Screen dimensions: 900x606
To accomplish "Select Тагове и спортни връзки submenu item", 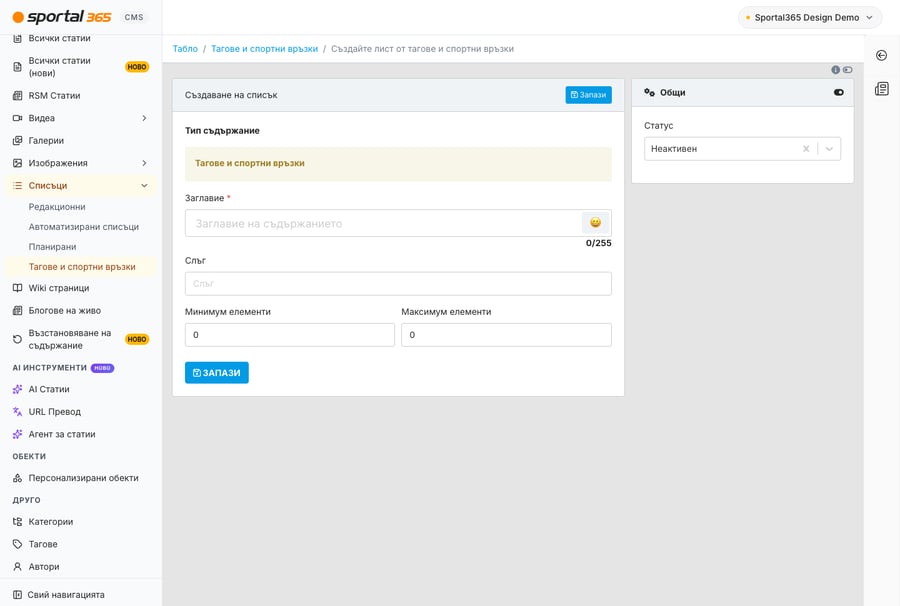I will click(82, 267).
